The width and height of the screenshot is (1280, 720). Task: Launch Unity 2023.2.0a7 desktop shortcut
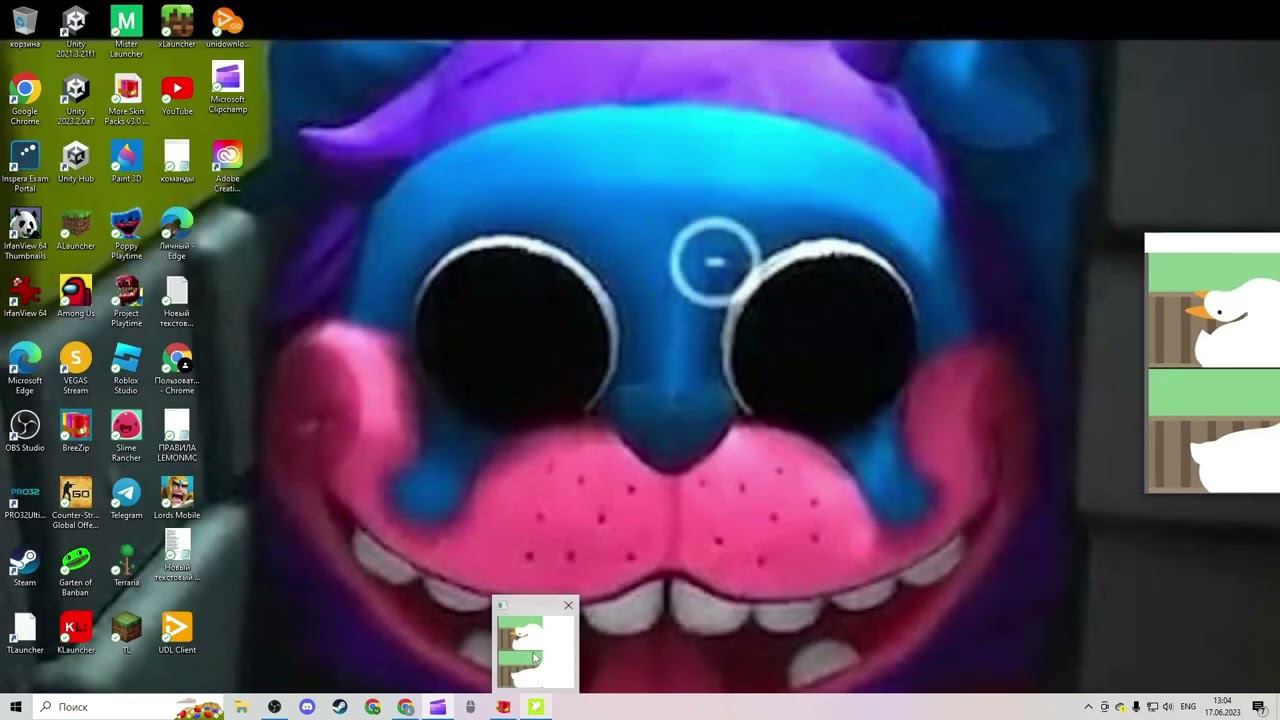76,99
